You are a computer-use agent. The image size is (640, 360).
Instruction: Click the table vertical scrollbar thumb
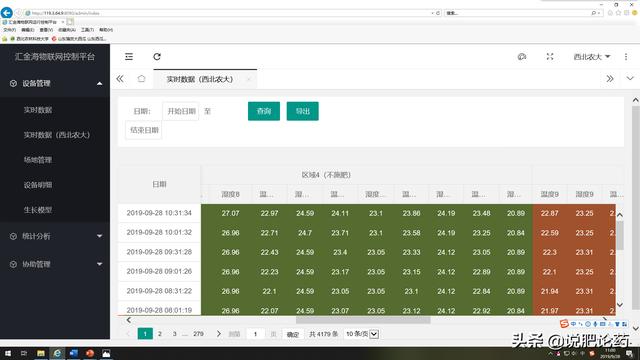point(620,235)
